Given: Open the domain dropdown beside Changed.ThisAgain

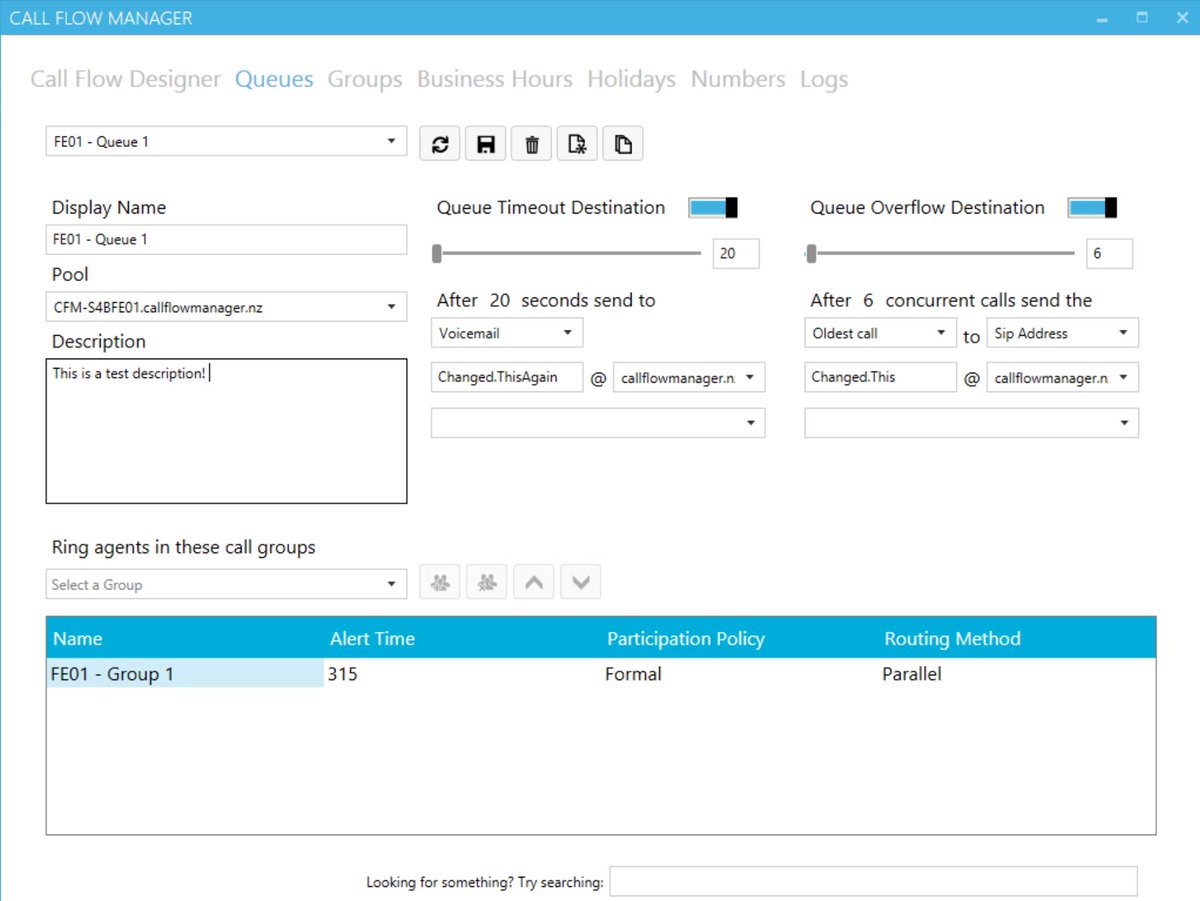Looking at the screenshot, I should click(689, 378).
